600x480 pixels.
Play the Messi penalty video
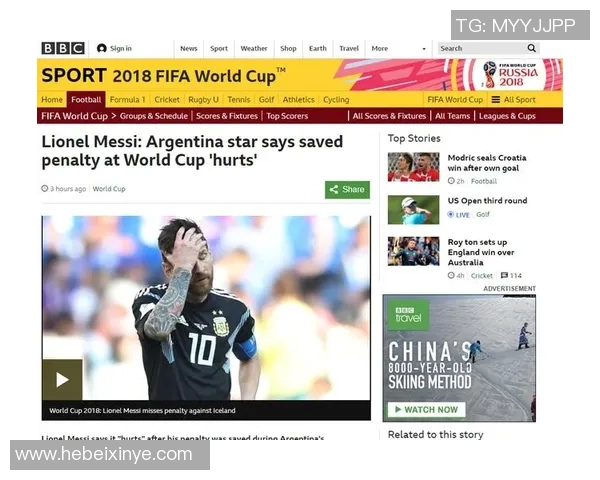[x=62, y=380]
